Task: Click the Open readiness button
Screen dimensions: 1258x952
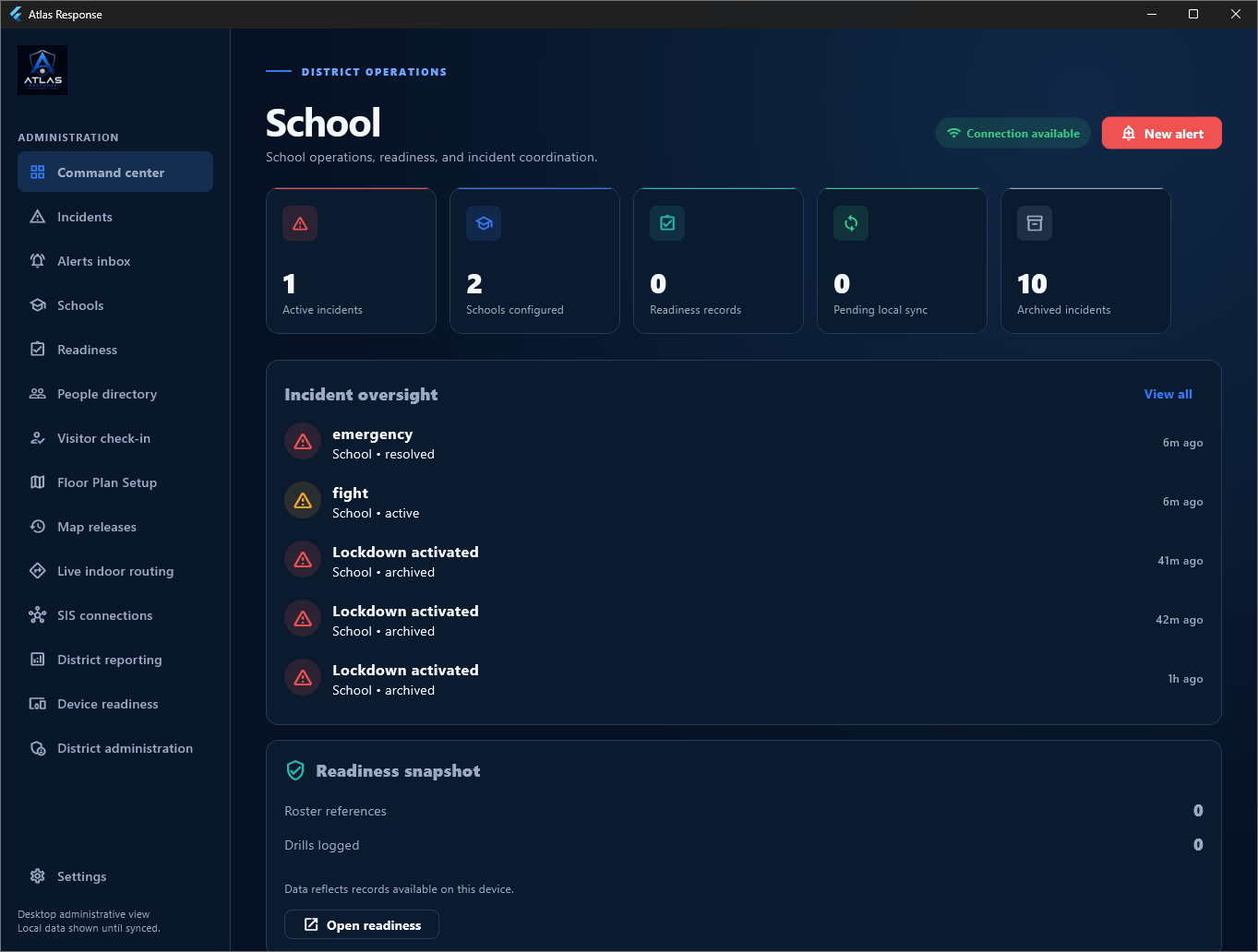Action: pyautogui.click(x=362, y=924)
